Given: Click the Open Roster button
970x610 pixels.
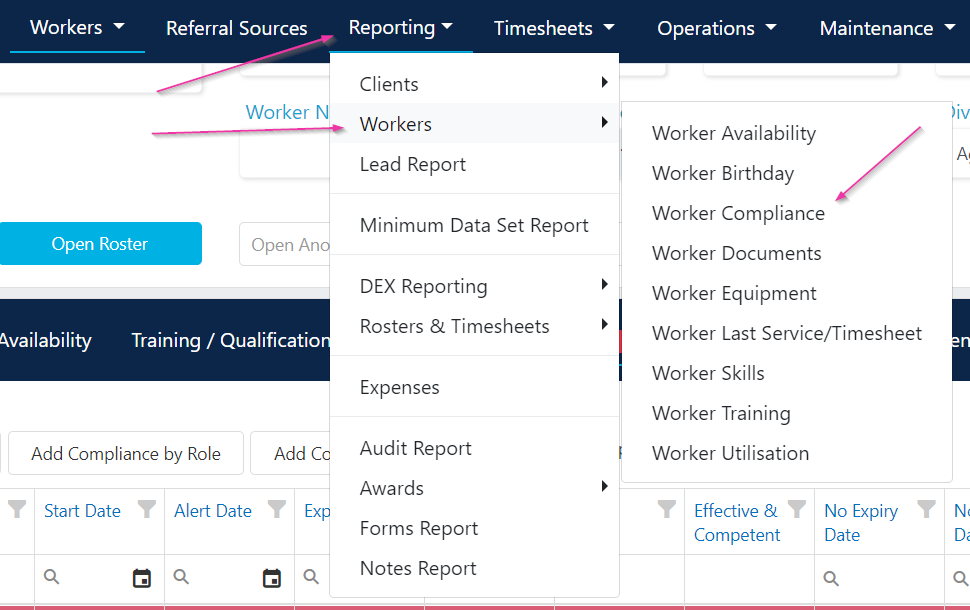Looking at the screenshot, I should (x=100, y=244).
